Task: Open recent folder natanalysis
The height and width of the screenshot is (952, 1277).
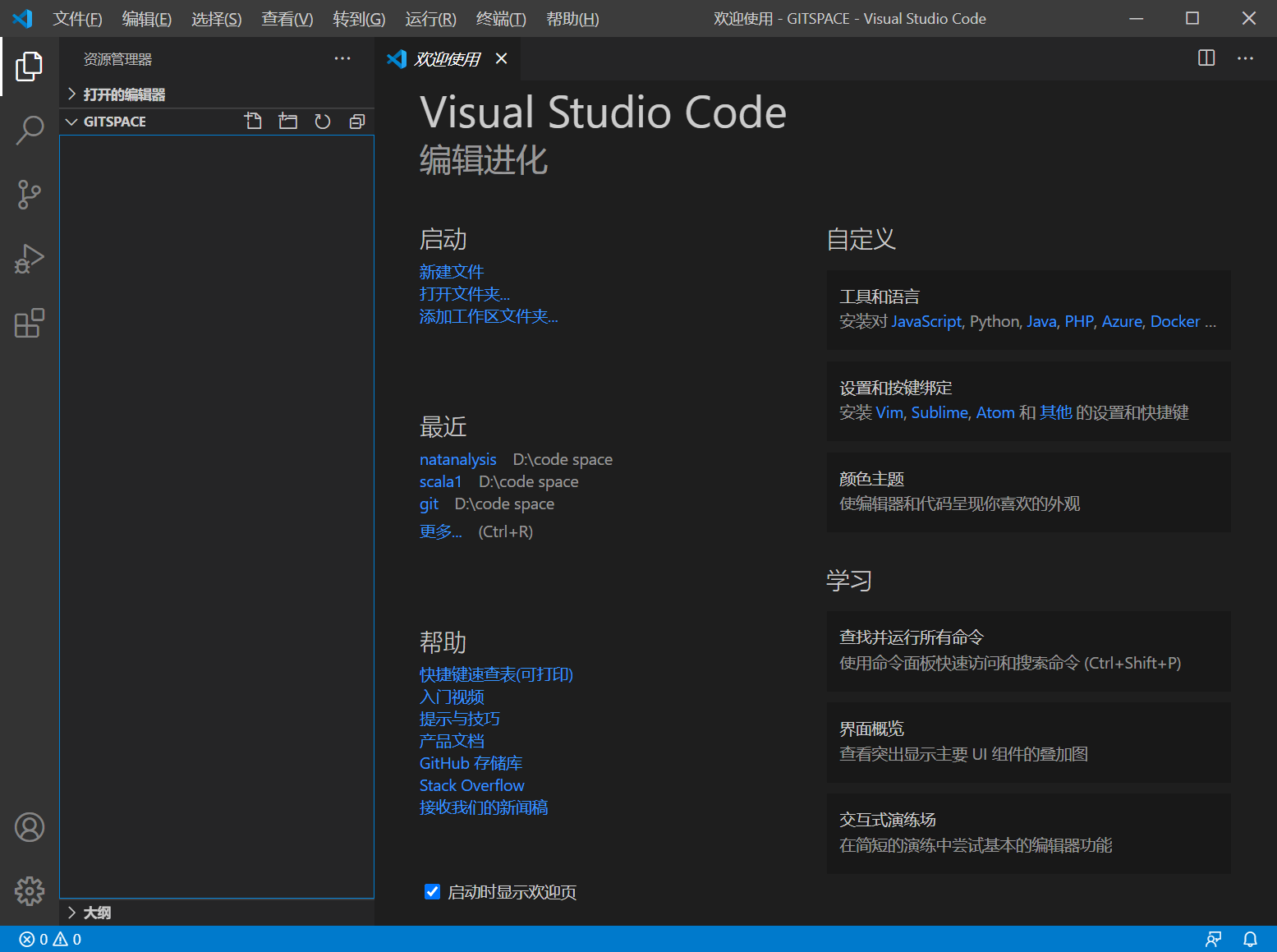Action: [x=458, y=459]
